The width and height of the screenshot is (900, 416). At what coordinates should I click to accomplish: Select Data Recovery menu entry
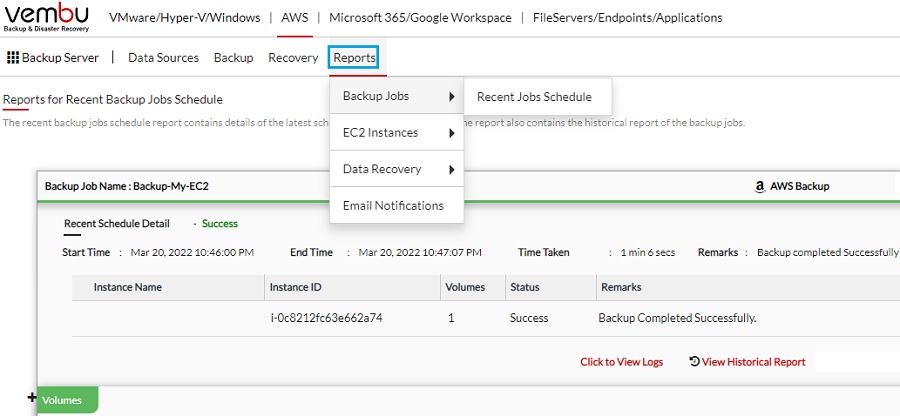click(x=397, y=169)
